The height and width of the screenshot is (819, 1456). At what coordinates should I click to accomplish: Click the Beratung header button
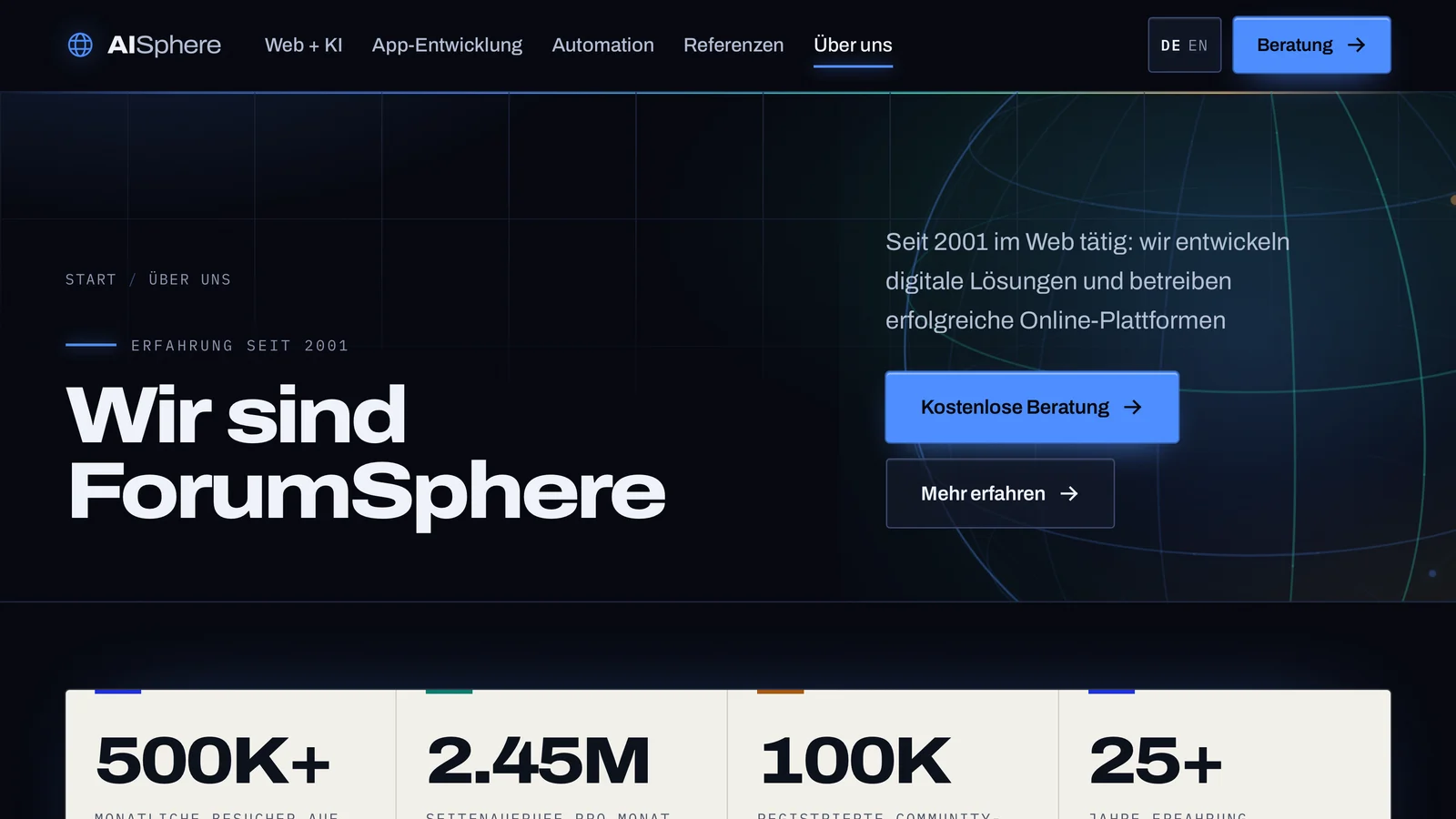pyautogui.click(x=1311, y=45)
